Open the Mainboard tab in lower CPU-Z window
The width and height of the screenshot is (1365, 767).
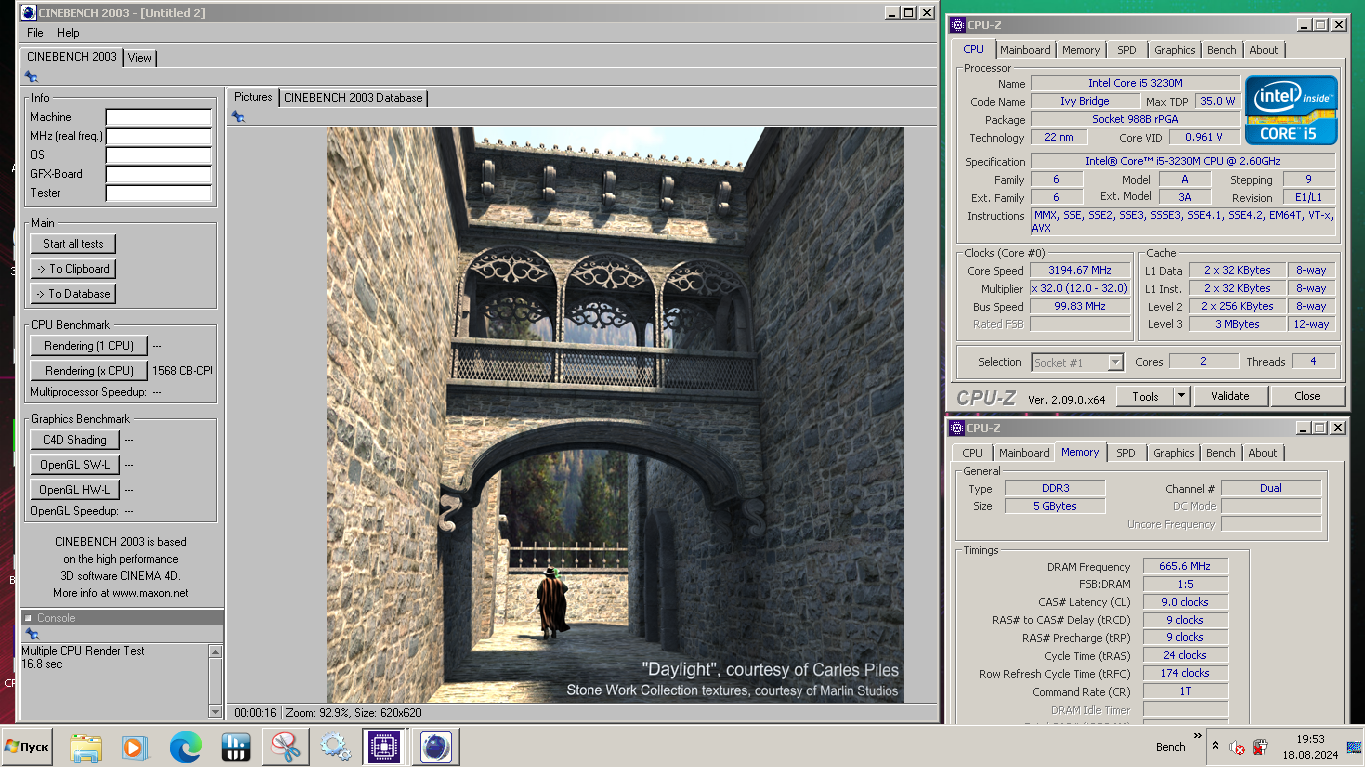click(1024, 453)
